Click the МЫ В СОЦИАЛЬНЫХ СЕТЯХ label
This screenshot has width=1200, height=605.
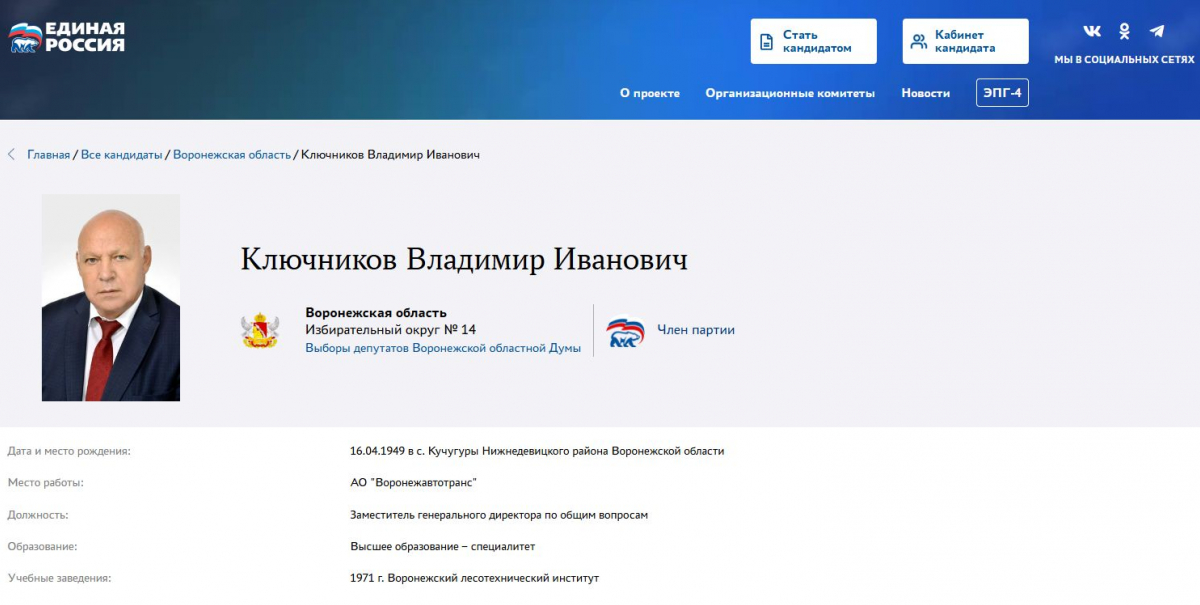click(x=1124, y=60)
